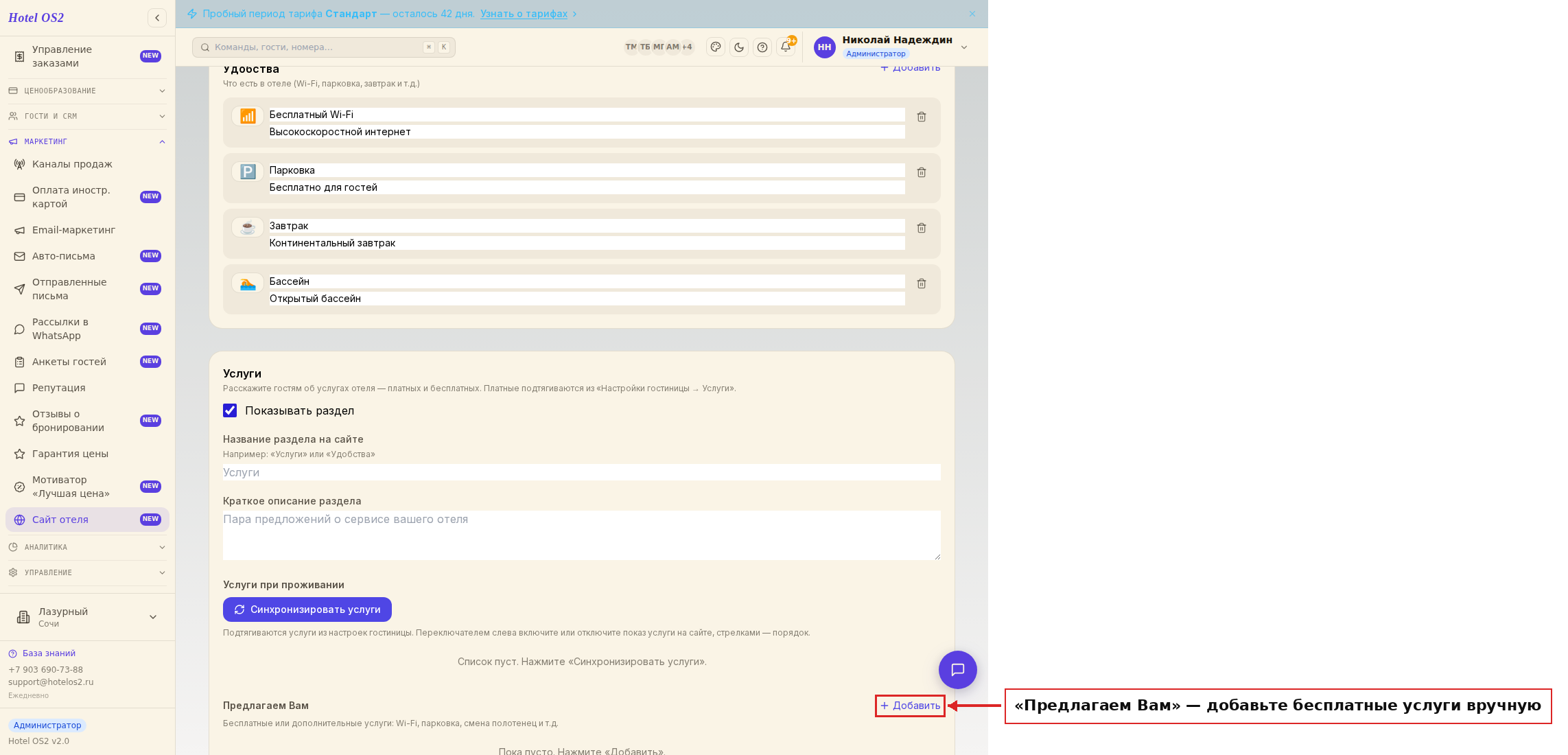
Task: Click the НН user avatar
Action: coord(825,47)
